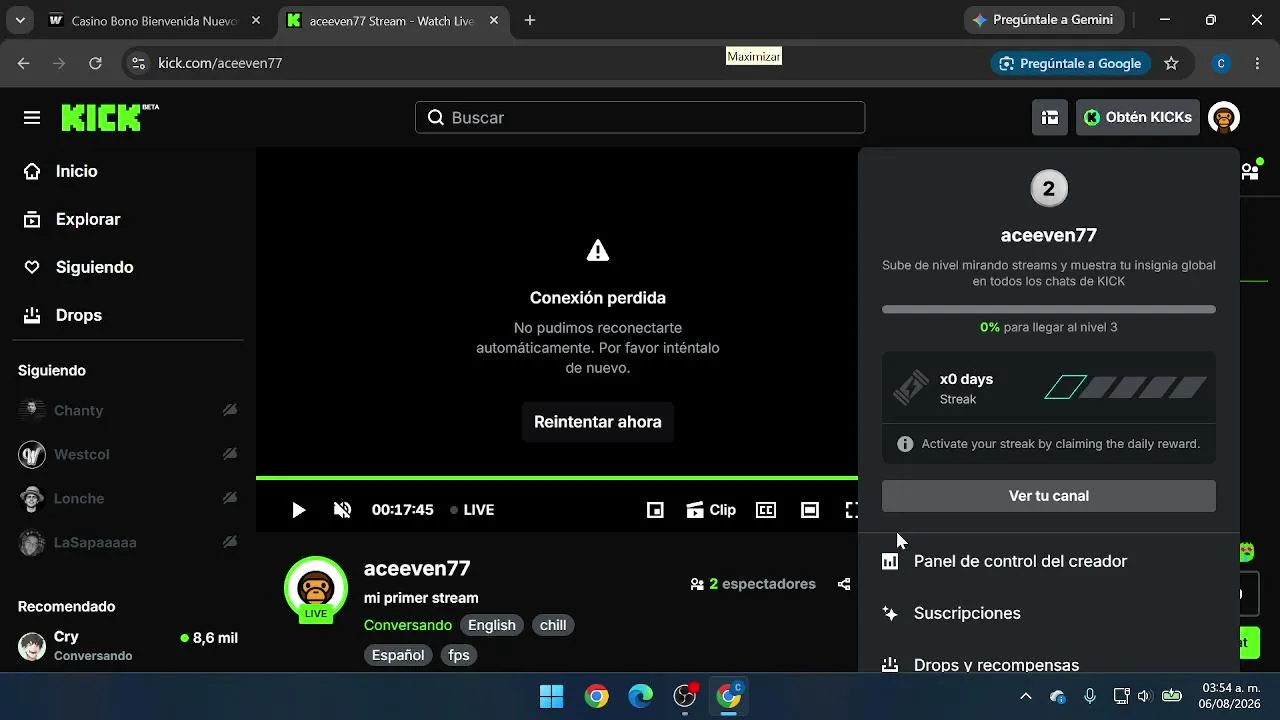Click the offline icon next to LaSapaaaaa
This screenshot has height=720, width=1280.
coord(230,542)
